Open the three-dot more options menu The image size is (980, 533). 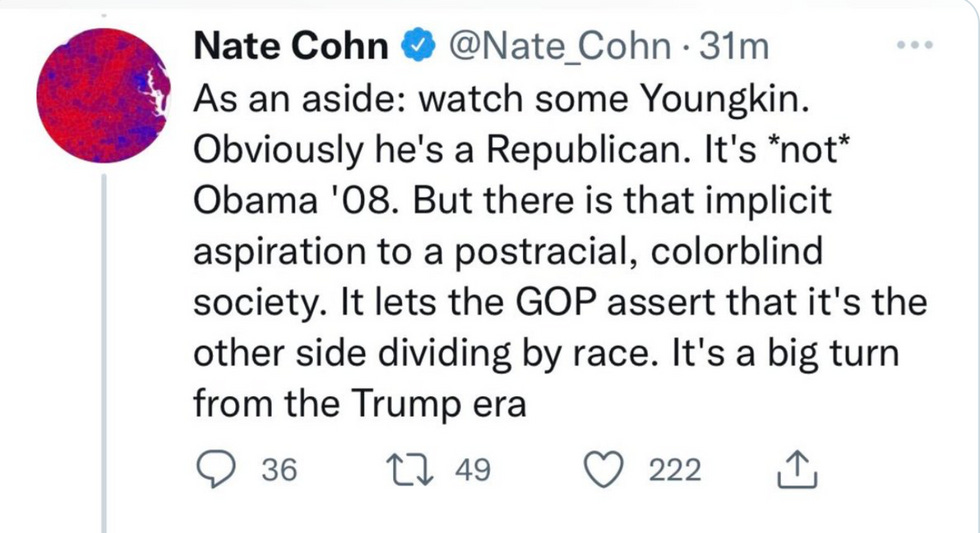click(x=915, y=46)
